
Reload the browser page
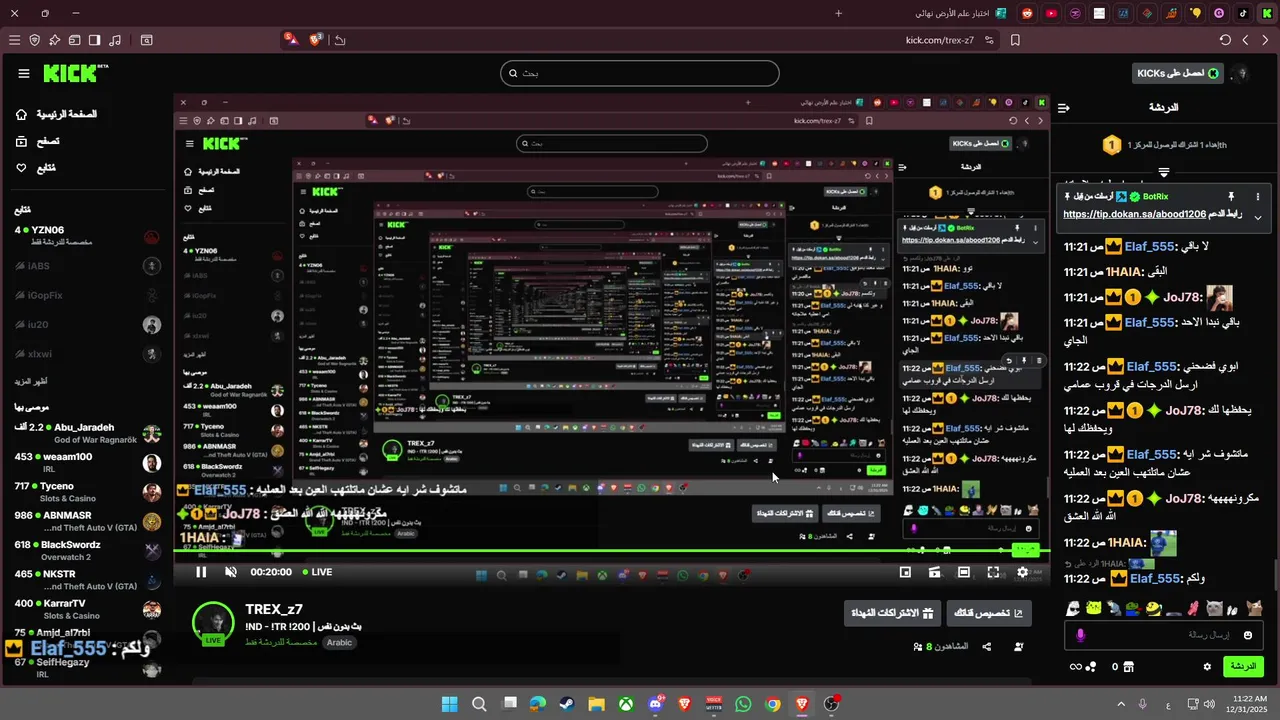(x=1225, y=40)
